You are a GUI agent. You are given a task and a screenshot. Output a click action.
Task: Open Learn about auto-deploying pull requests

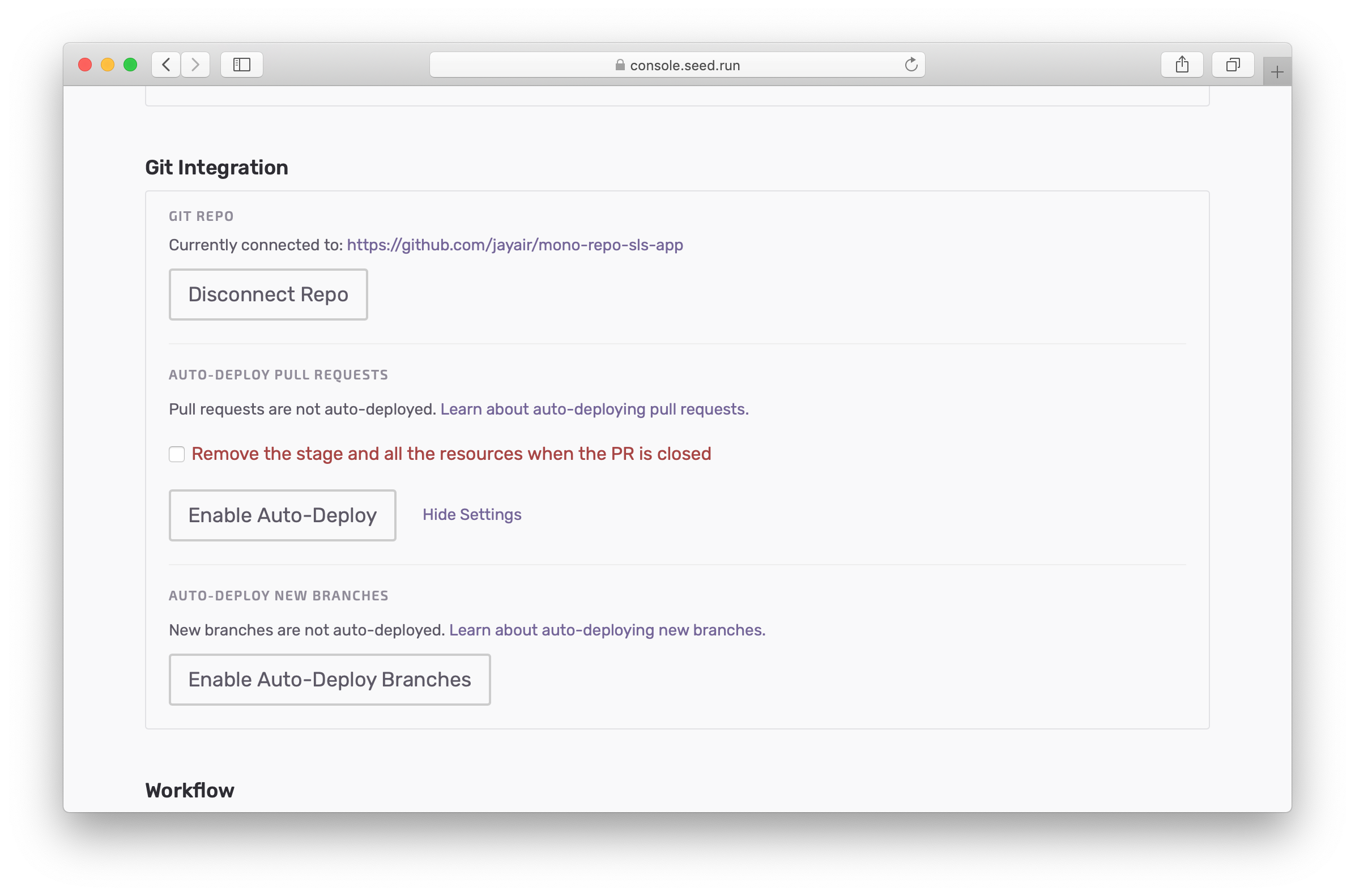(594, 409)
